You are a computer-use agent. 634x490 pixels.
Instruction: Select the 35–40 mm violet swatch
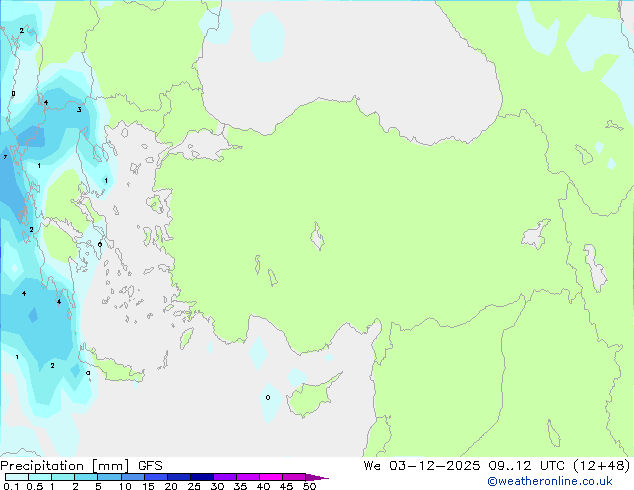[247, 477]
